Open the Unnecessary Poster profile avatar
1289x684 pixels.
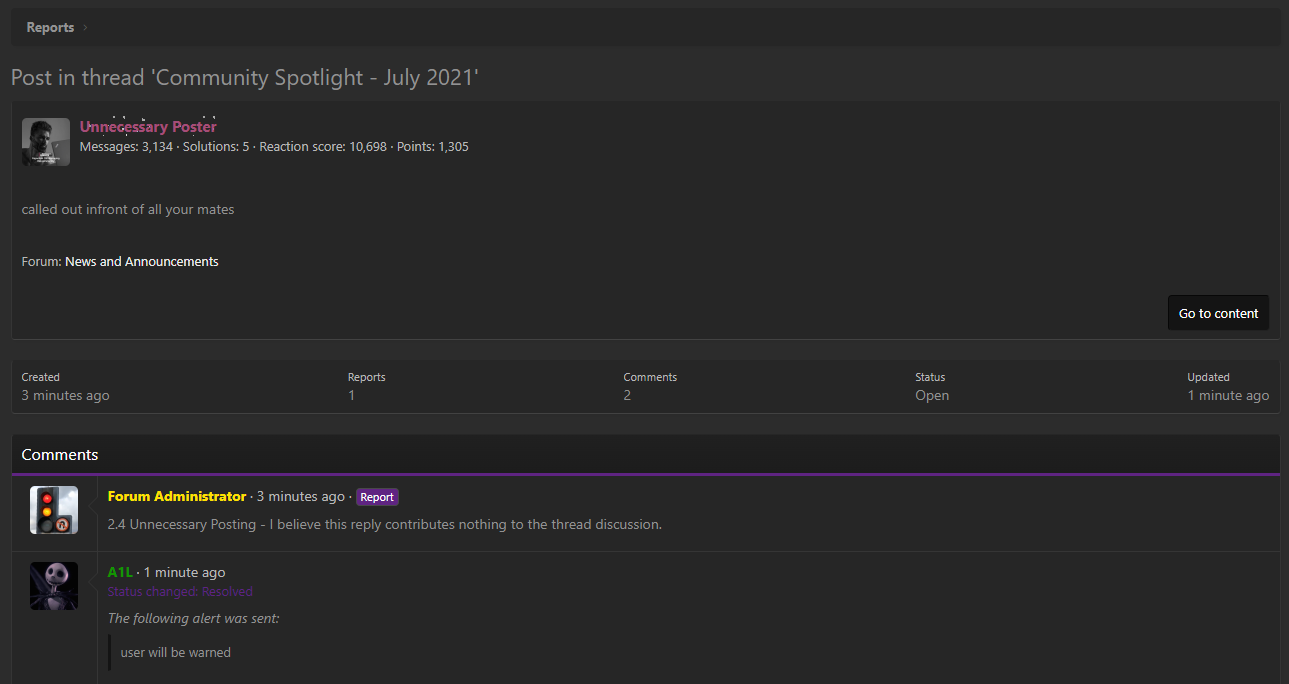(45, 141)
